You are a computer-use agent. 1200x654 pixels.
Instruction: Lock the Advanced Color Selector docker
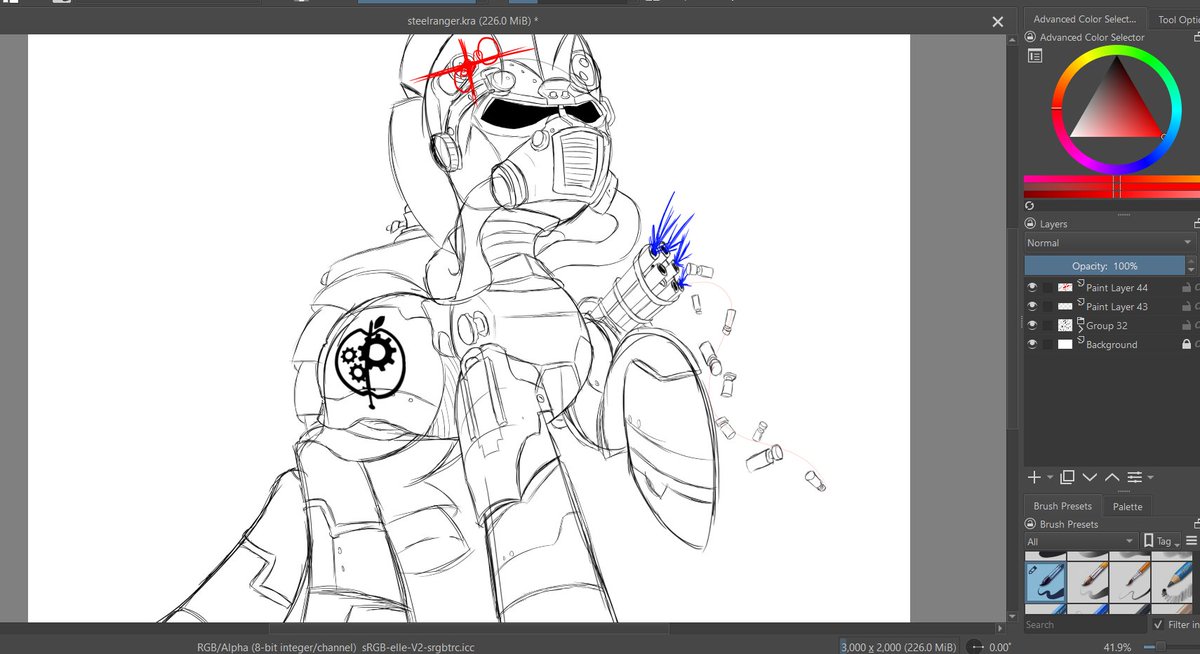[x=1030, y=37]
